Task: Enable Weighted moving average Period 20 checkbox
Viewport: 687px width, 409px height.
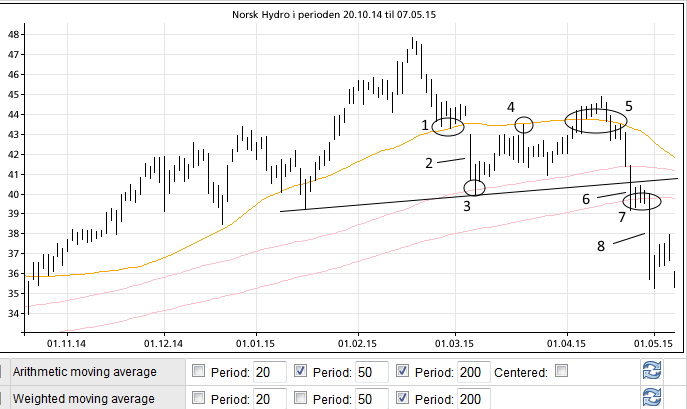Action: 199,399
